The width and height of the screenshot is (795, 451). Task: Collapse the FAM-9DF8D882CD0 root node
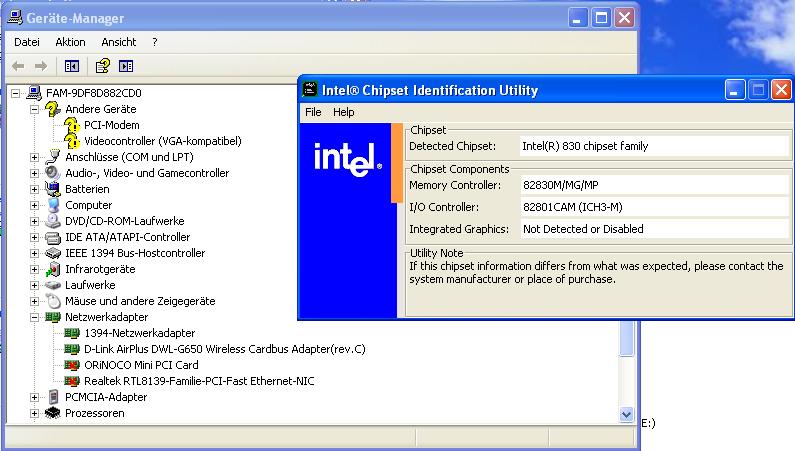(16, 93)
